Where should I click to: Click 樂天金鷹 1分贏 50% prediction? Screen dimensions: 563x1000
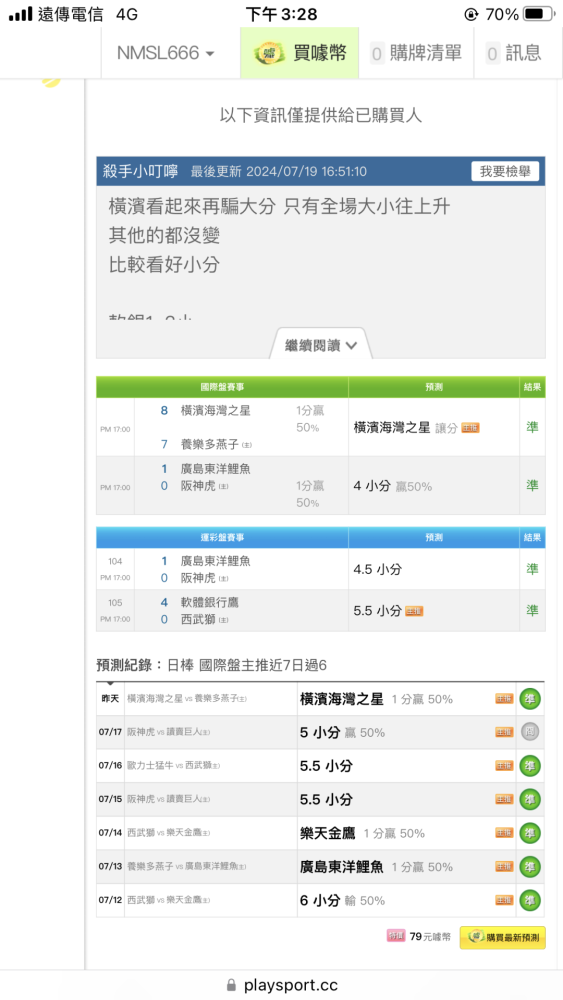(x=362, y=834)
